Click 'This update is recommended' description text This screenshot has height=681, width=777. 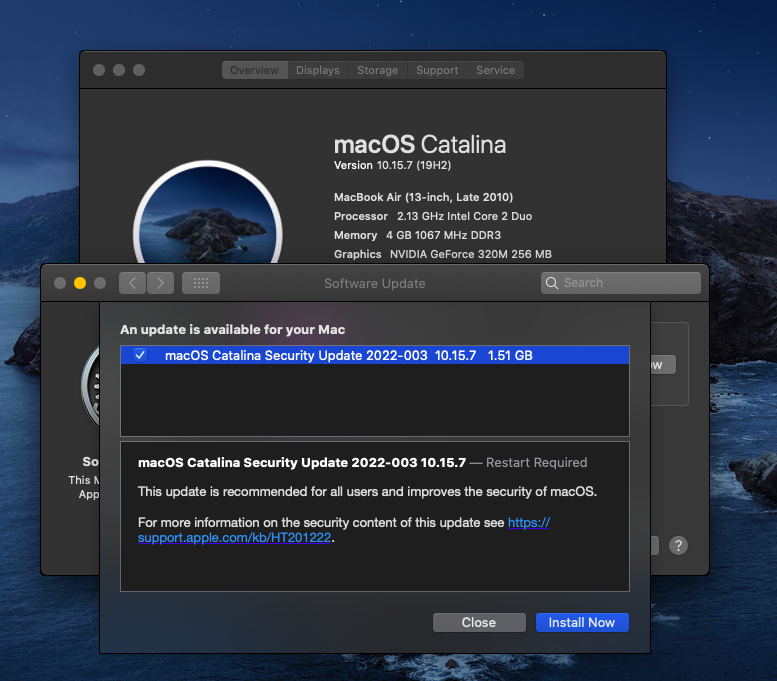367,492
